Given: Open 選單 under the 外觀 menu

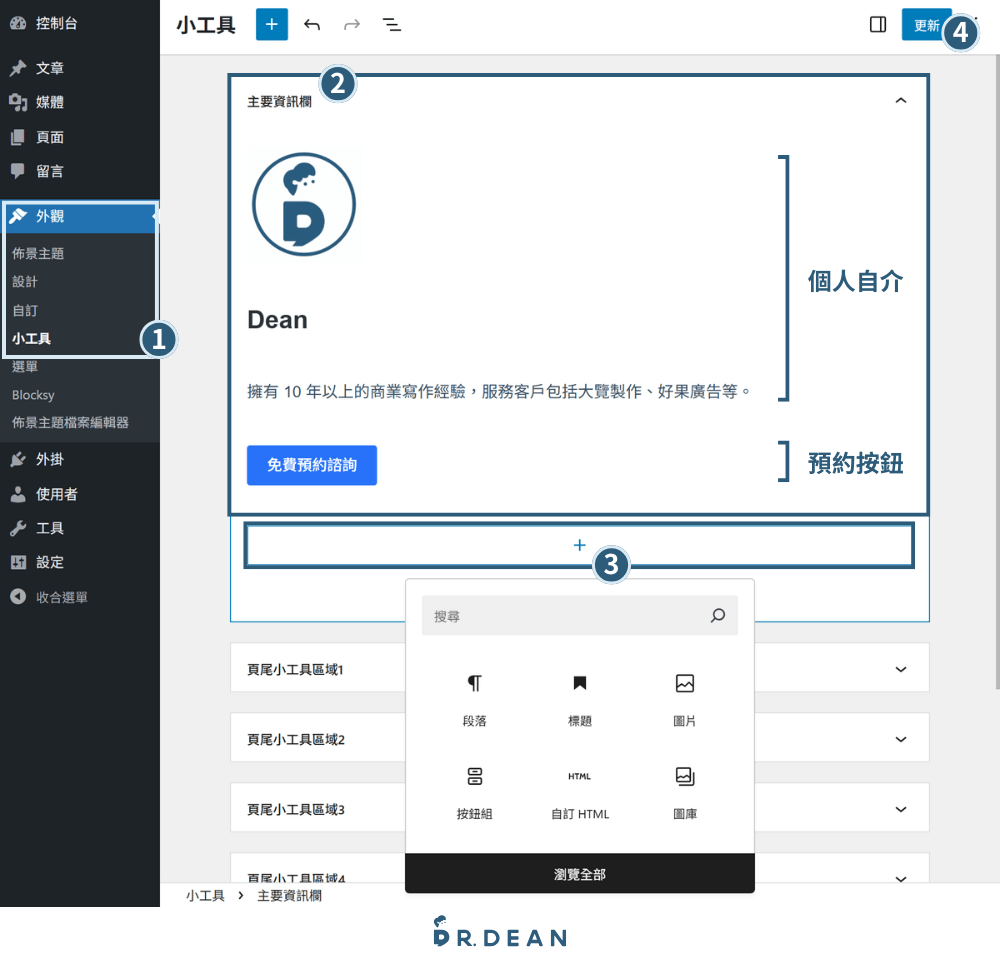Looking at the screenshot, I should coord(25,367).
